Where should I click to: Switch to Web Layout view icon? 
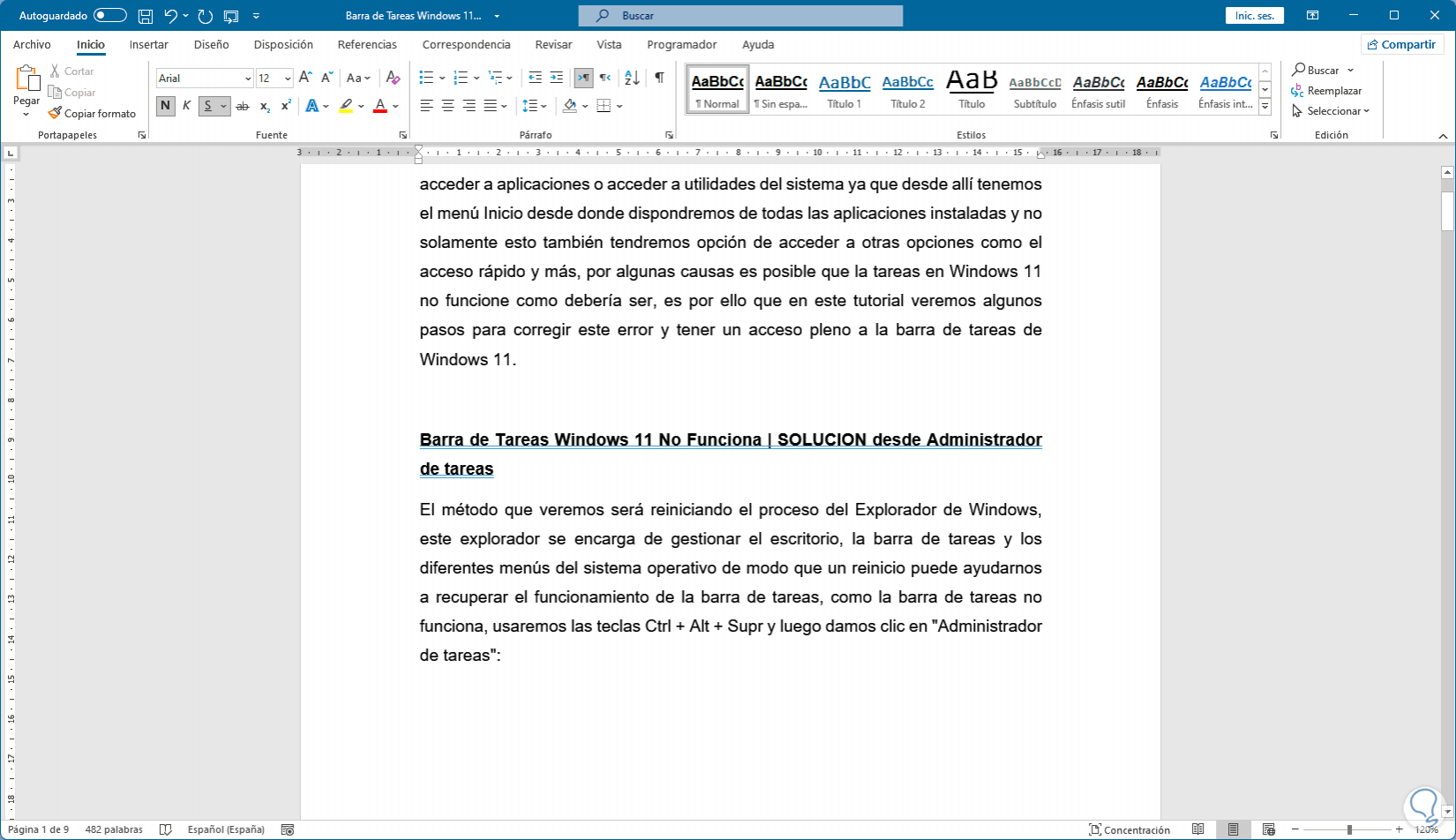[x=1268, y=829]
